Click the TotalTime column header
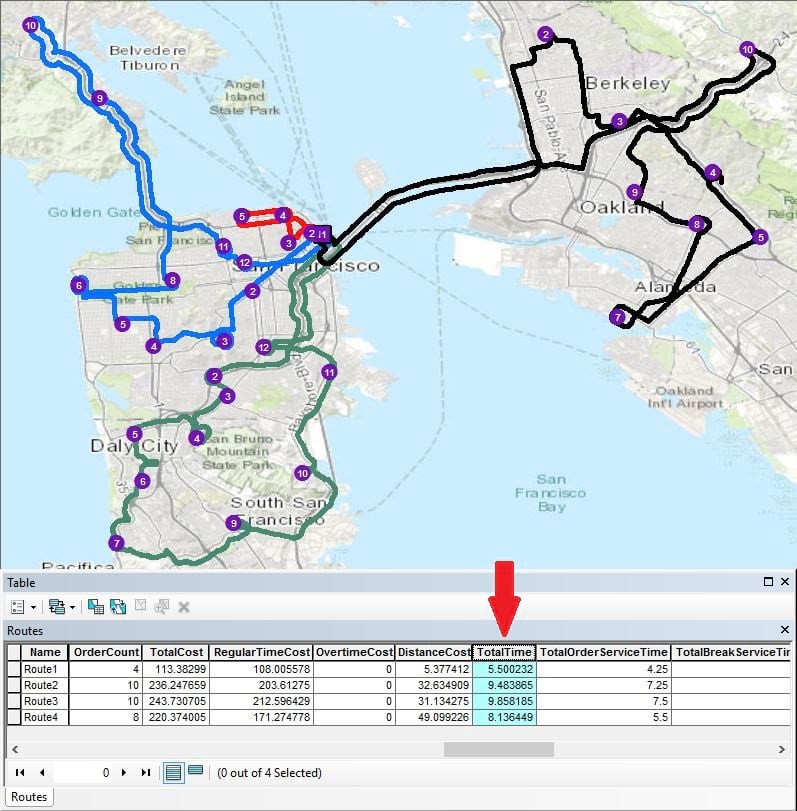This screenshot has height=811, width=797. 504,652
